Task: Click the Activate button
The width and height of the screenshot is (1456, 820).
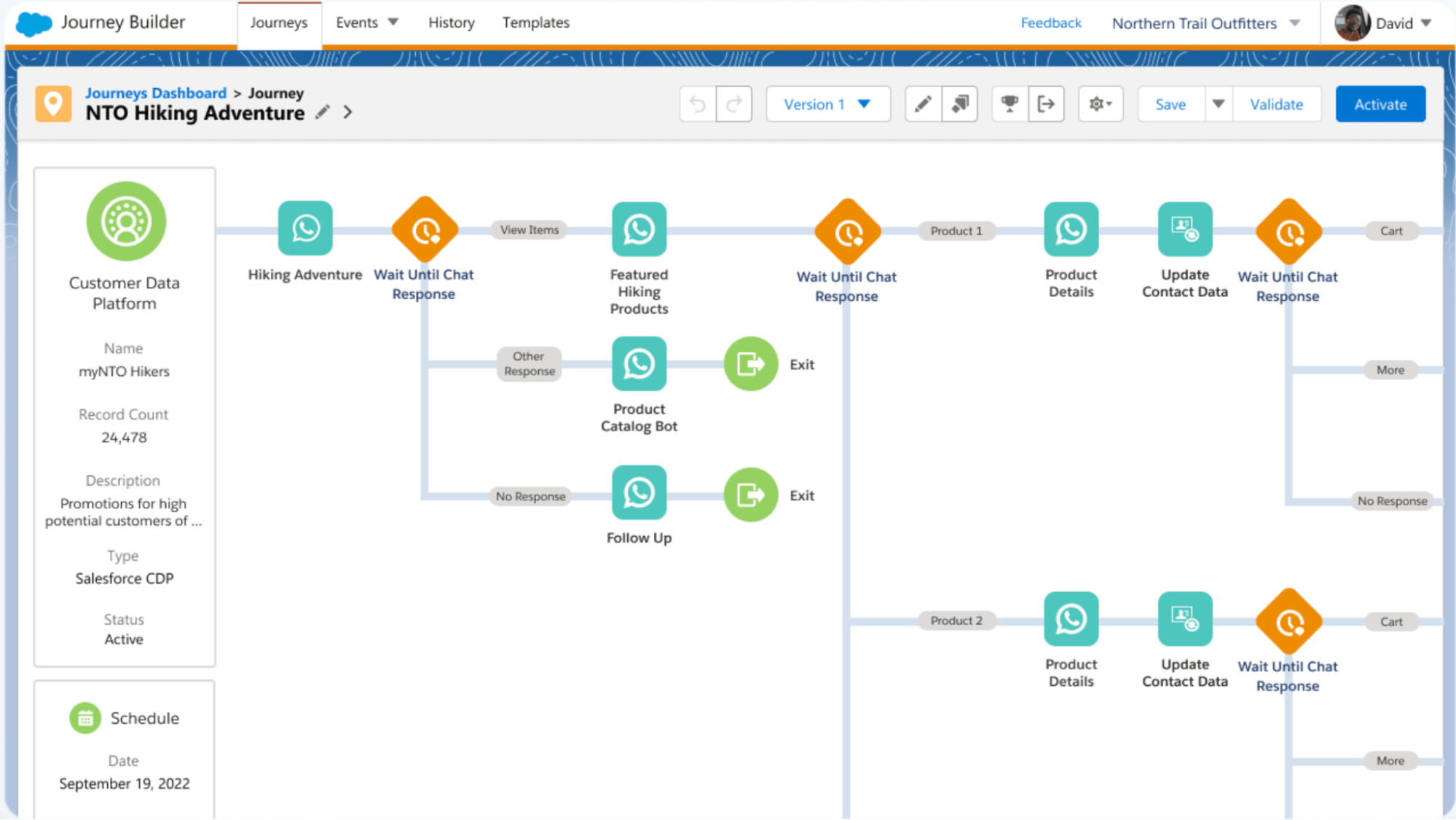Action: pyautogui.click(x=1380, y=104)
